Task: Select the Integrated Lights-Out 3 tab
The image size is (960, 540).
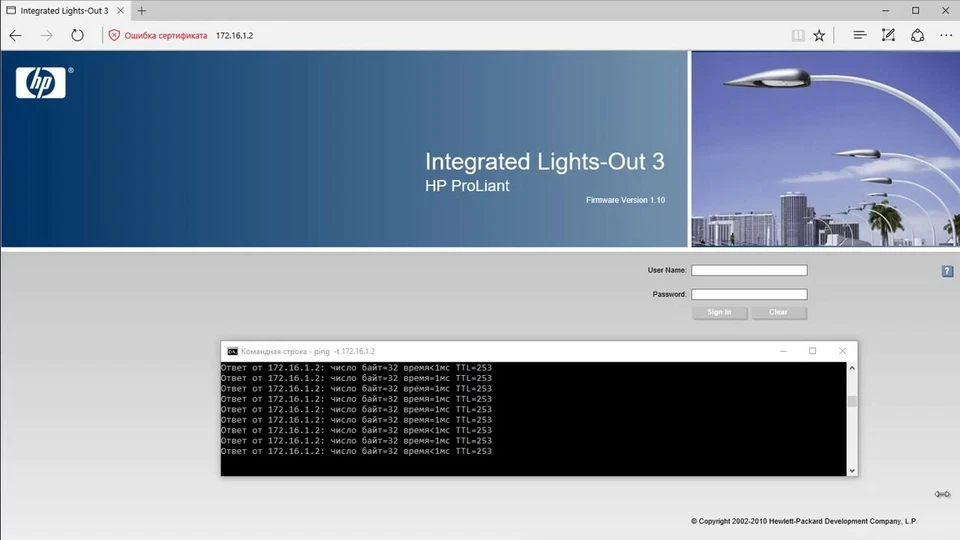Action: [x=64, y=11]
